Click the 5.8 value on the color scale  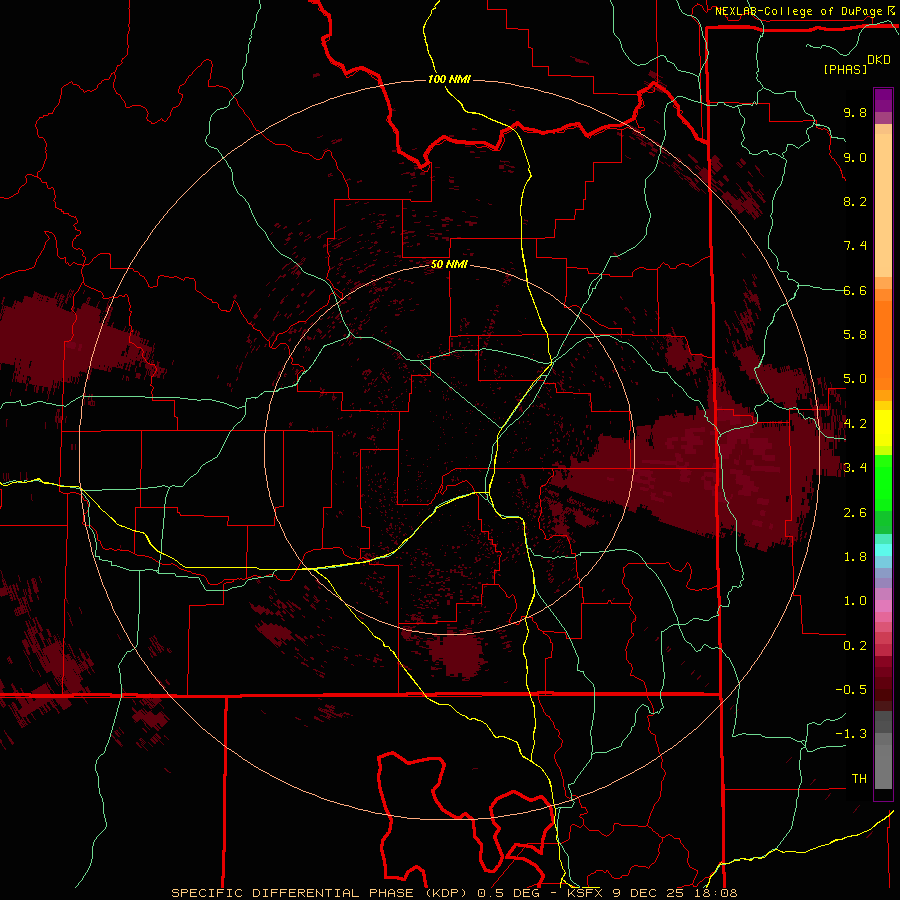pyautogui.click(x=855, y=335)
